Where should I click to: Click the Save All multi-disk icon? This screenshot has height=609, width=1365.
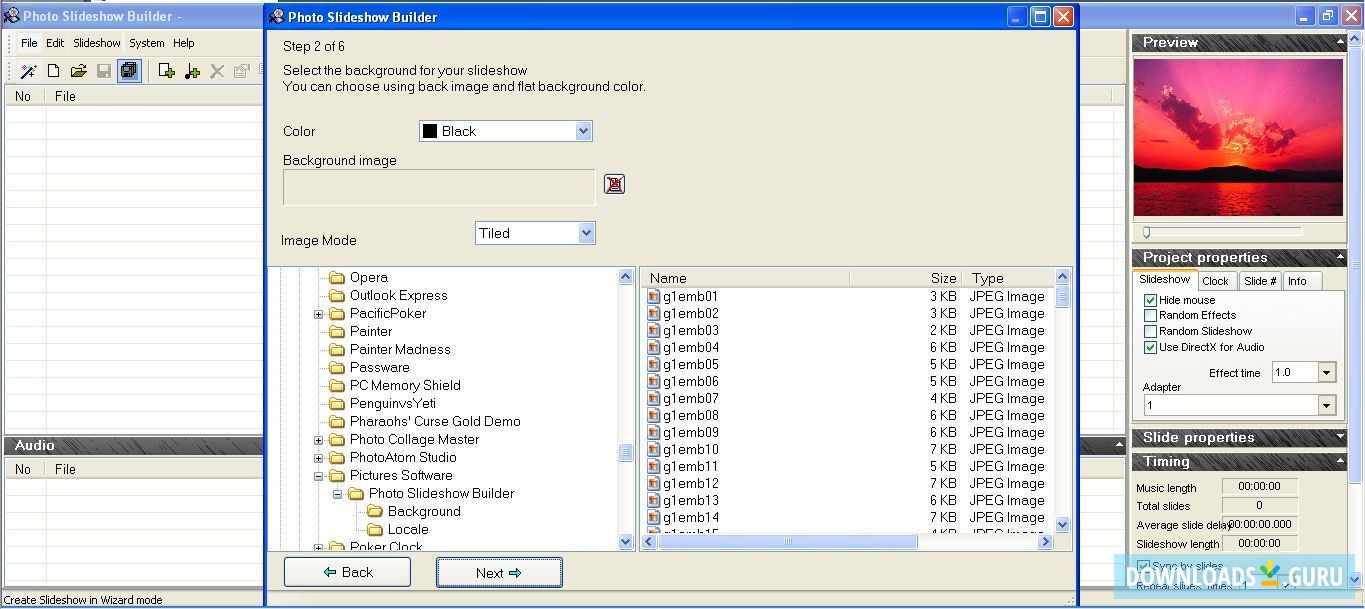tap(129, 71)
